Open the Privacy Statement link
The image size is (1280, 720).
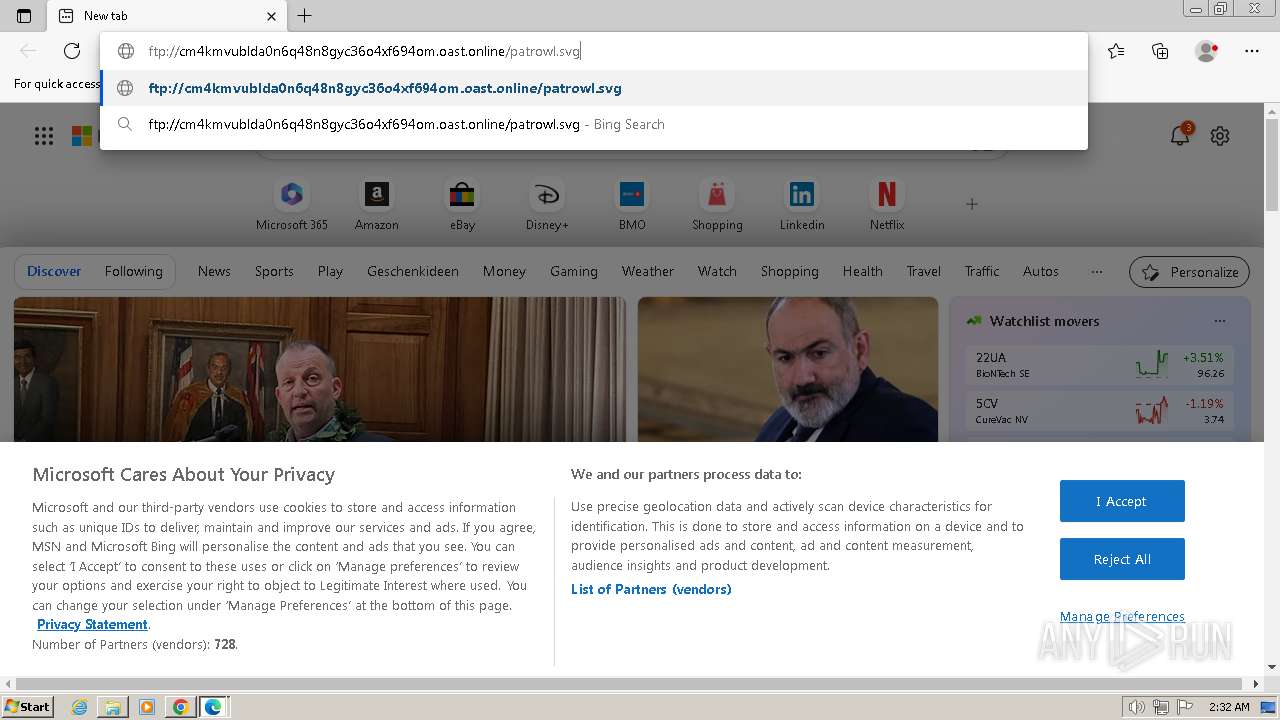[92, 624]
